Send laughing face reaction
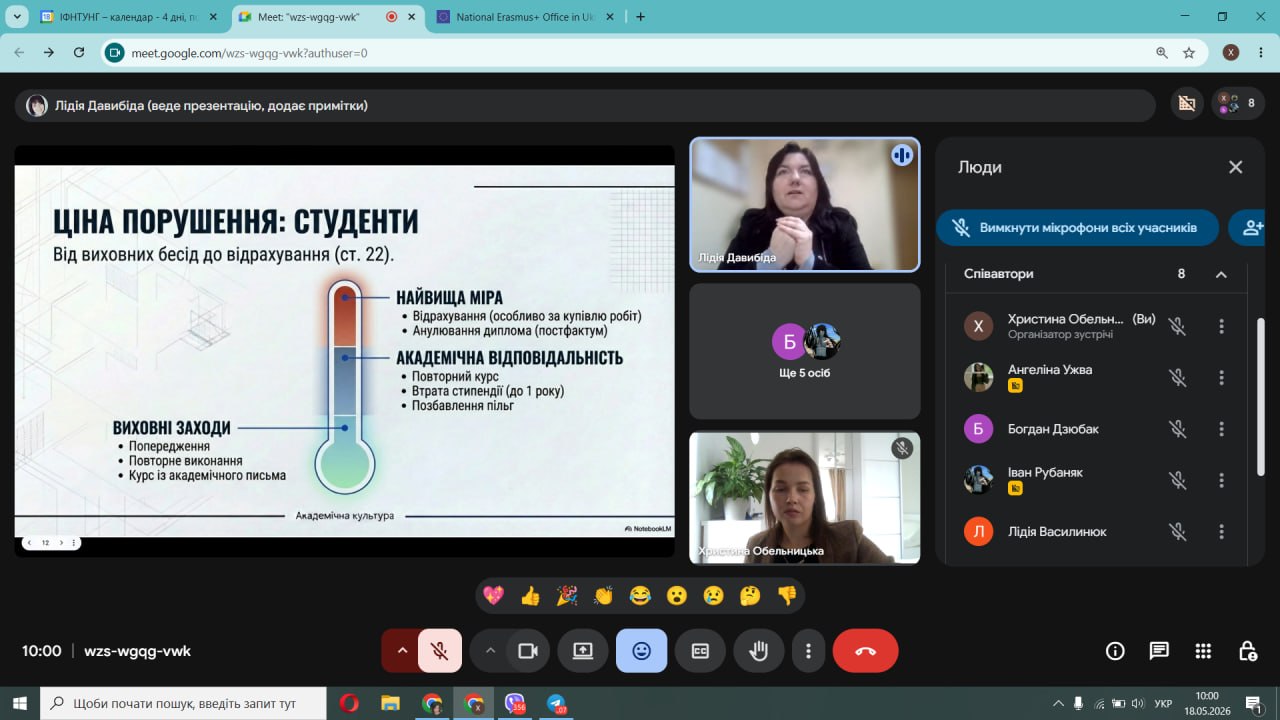Viewport: 1280px width, 720px height. [640, 596]
